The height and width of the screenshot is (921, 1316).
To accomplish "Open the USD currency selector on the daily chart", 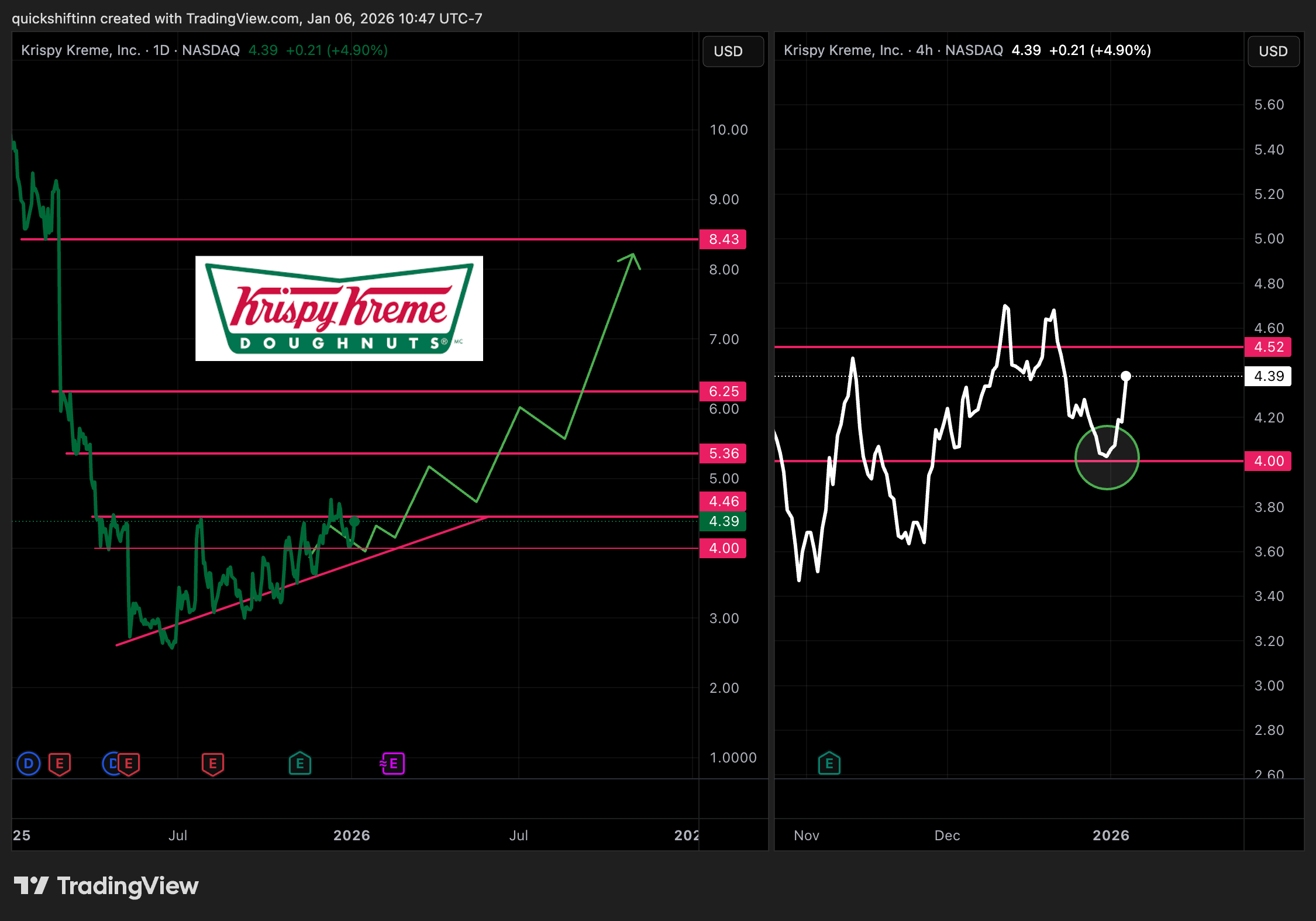I will coord(733,51).
